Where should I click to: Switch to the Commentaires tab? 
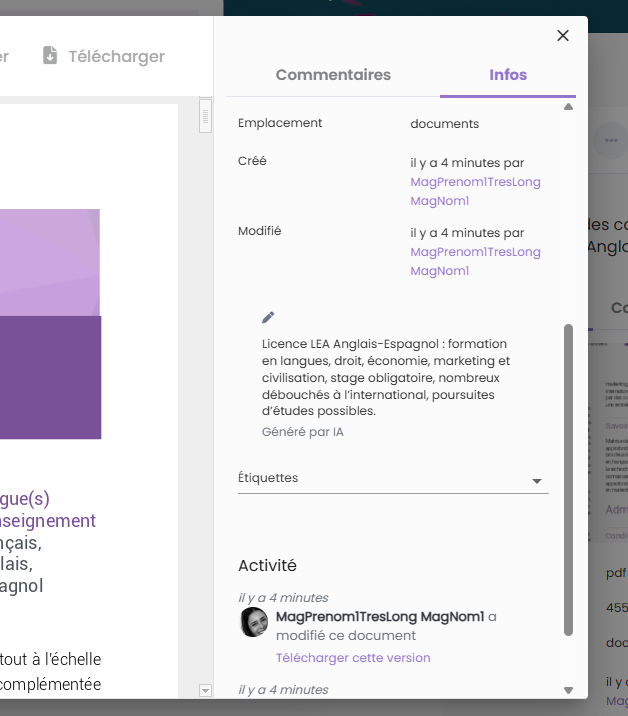coord(333,75)
